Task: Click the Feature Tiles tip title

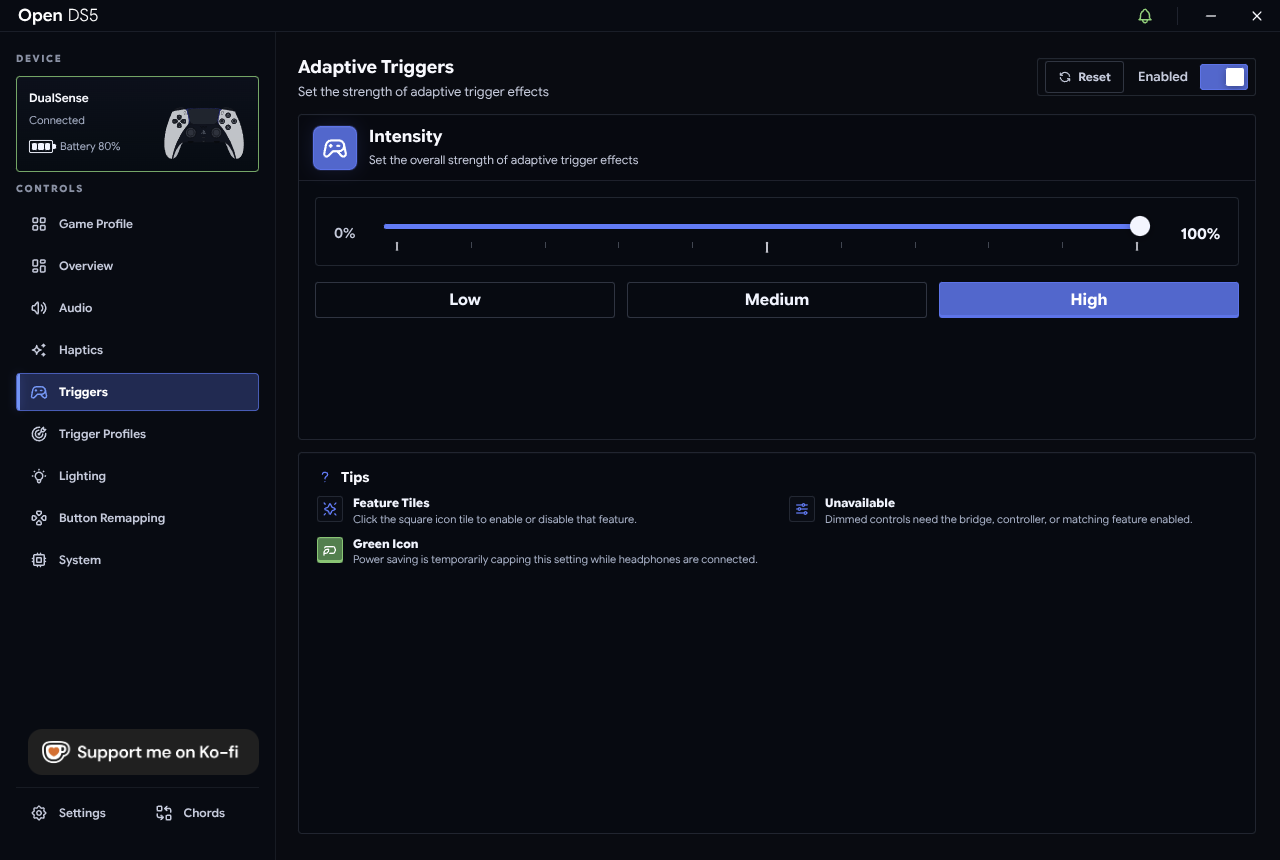Action: click(391, 503)
